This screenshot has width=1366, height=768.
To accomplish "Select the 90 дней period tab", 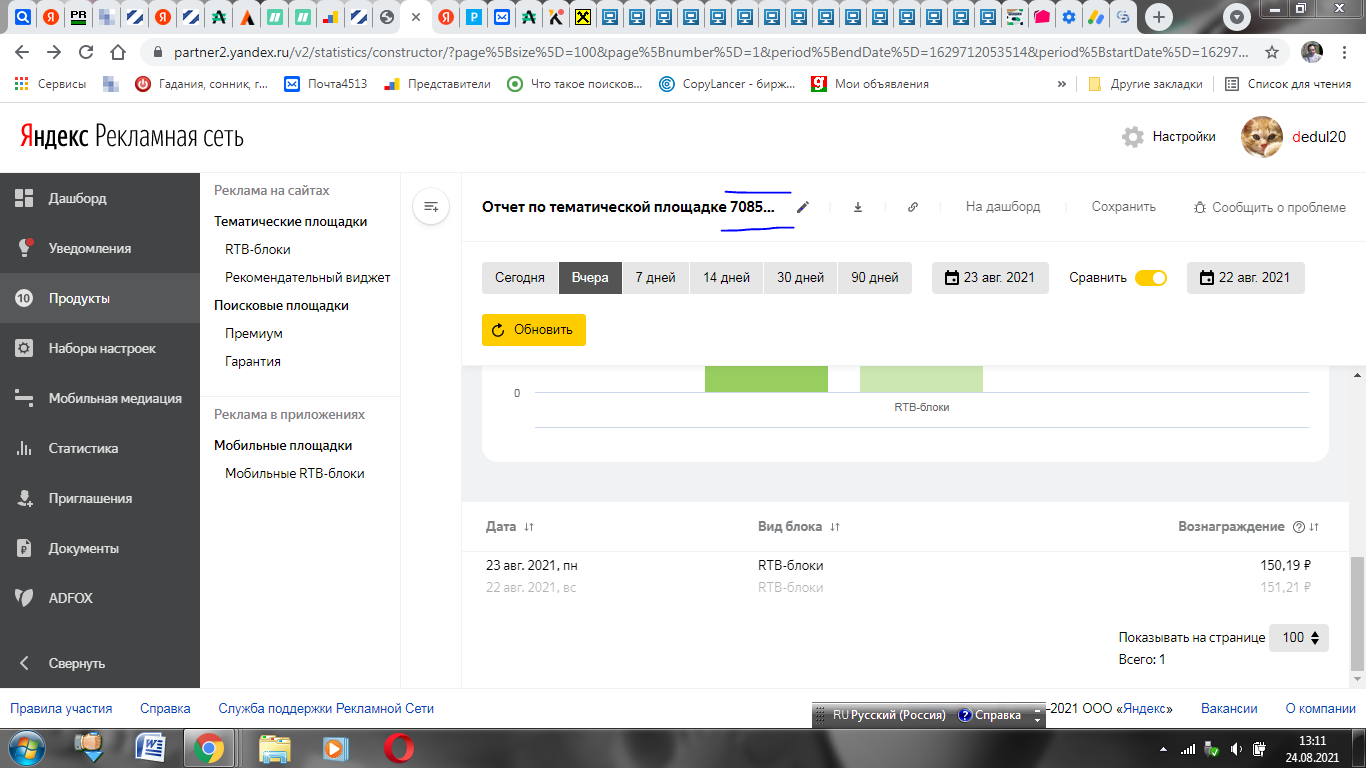I will pos(875,278).
